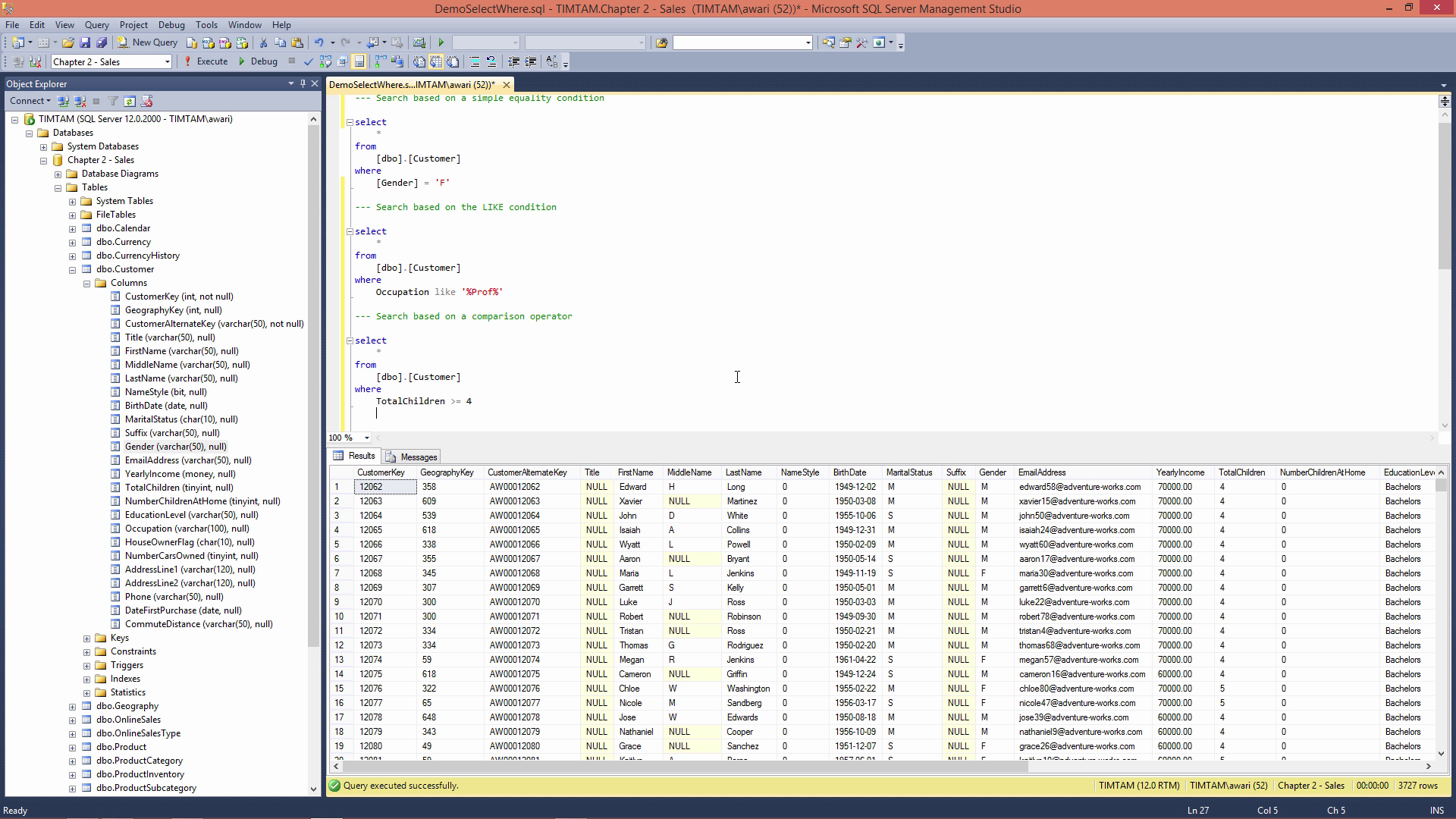
Task: Collapse the Columns folder node
Action: (x=86, y=283)
